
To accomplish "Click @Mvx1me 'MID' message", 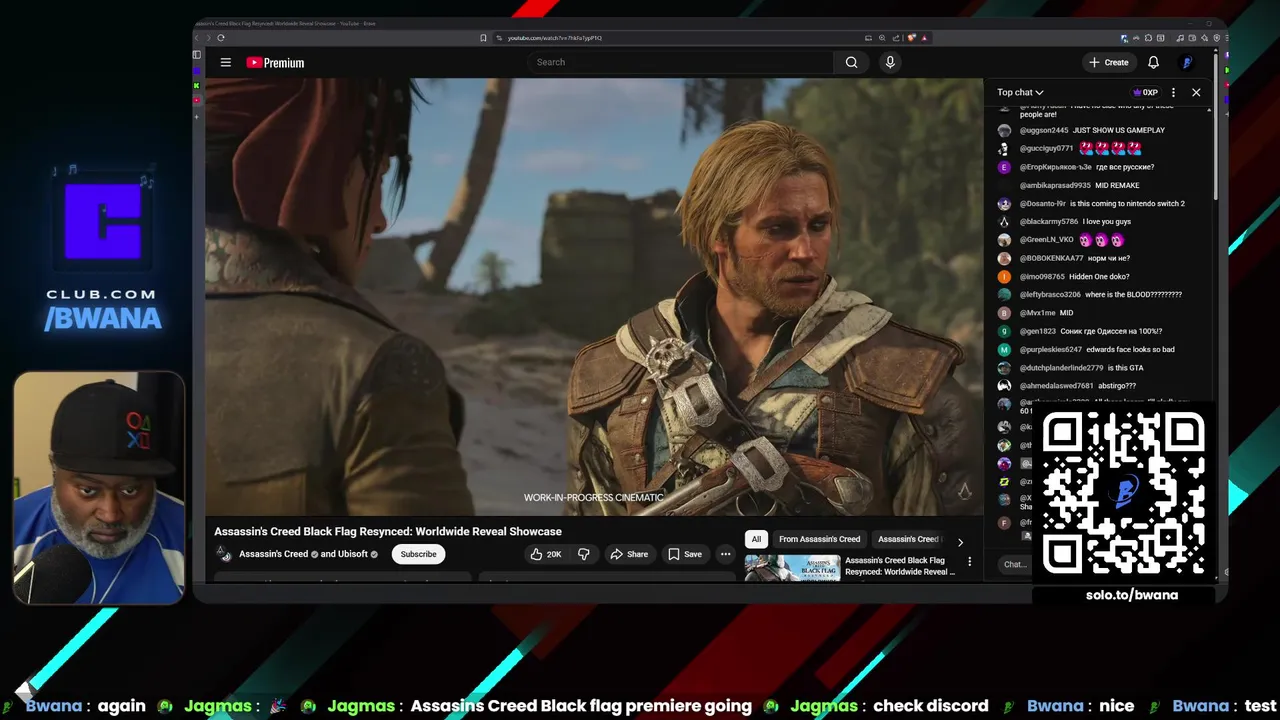I will 1066,312.
